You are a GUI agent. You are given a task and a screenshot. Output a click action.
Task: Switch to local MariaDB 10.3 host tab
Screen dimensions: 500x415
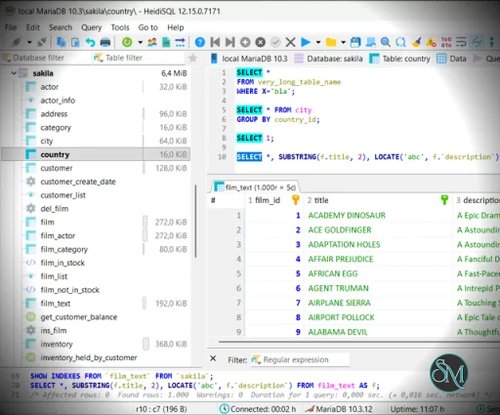tap(249, 59)
